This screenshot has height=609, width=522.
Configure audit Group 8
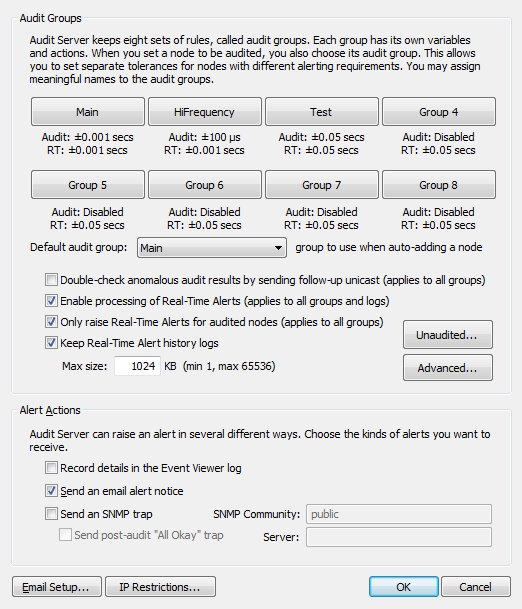point(439,185)
